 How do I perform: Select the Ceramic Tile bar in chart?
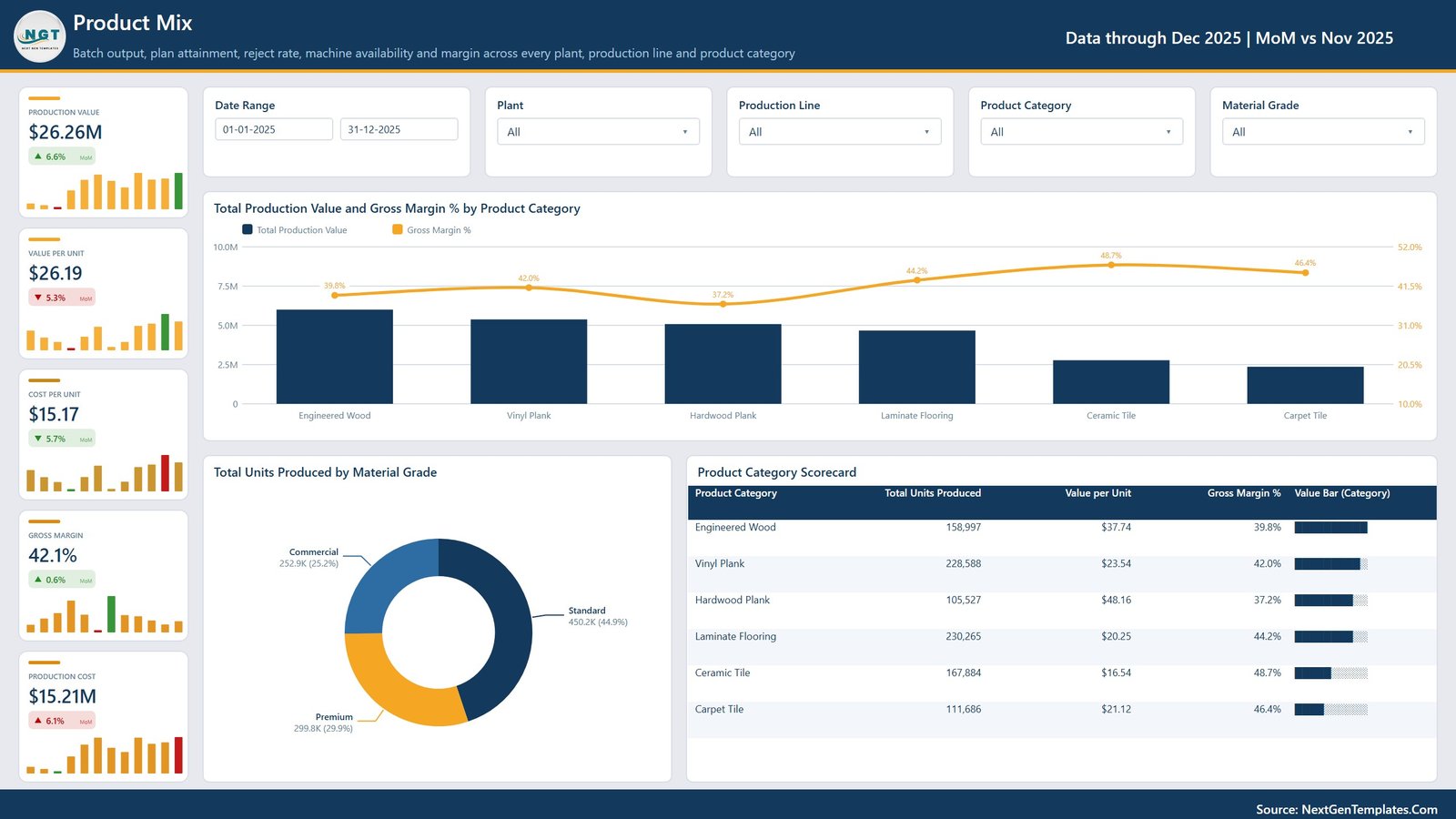[1111, 382]
